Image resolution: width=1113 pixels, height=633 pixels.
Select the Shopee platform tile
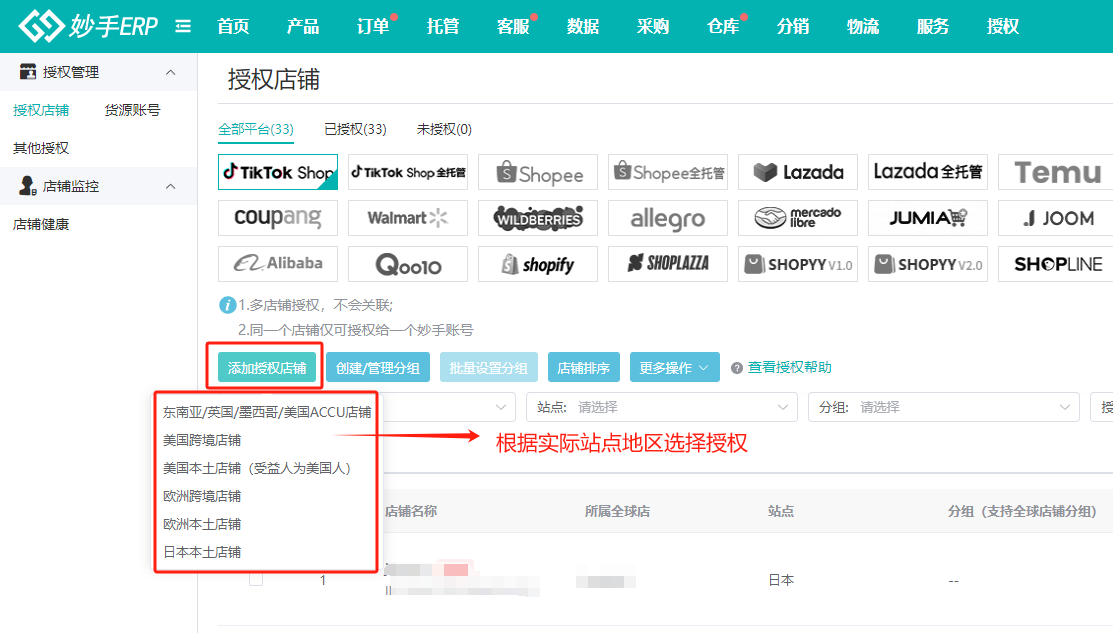click(x=538, y=172)
